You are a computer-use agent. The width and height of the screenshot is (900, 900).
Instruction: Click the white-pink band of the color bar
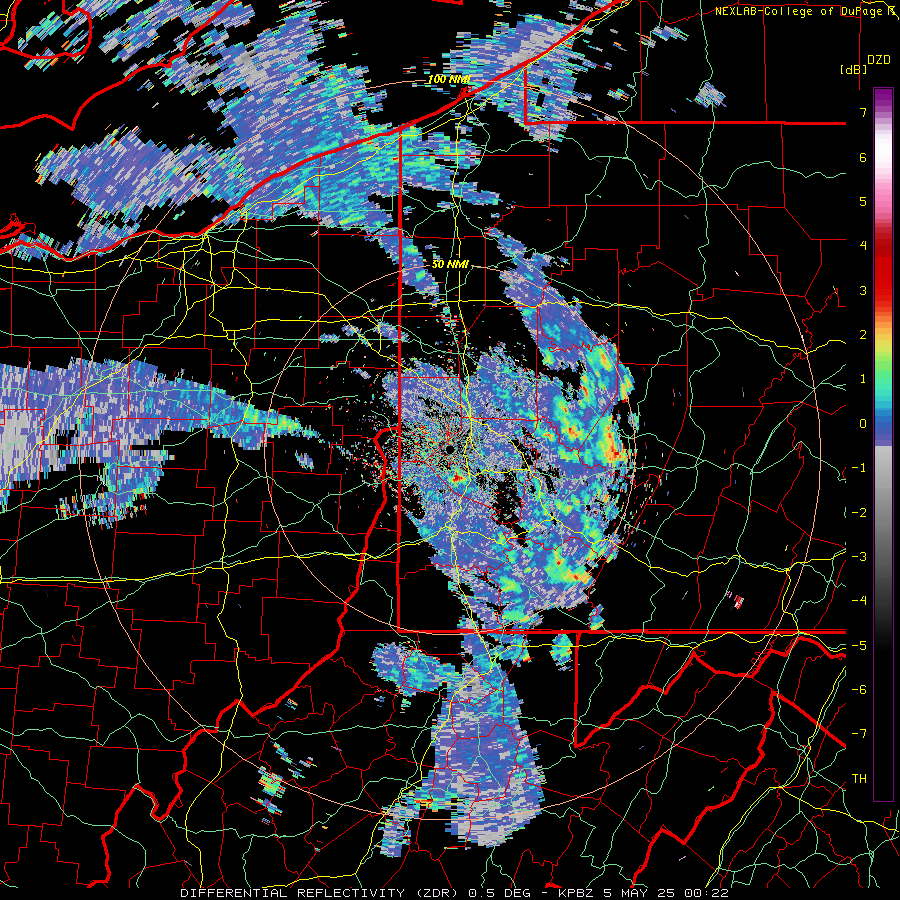tap(883, 155)
